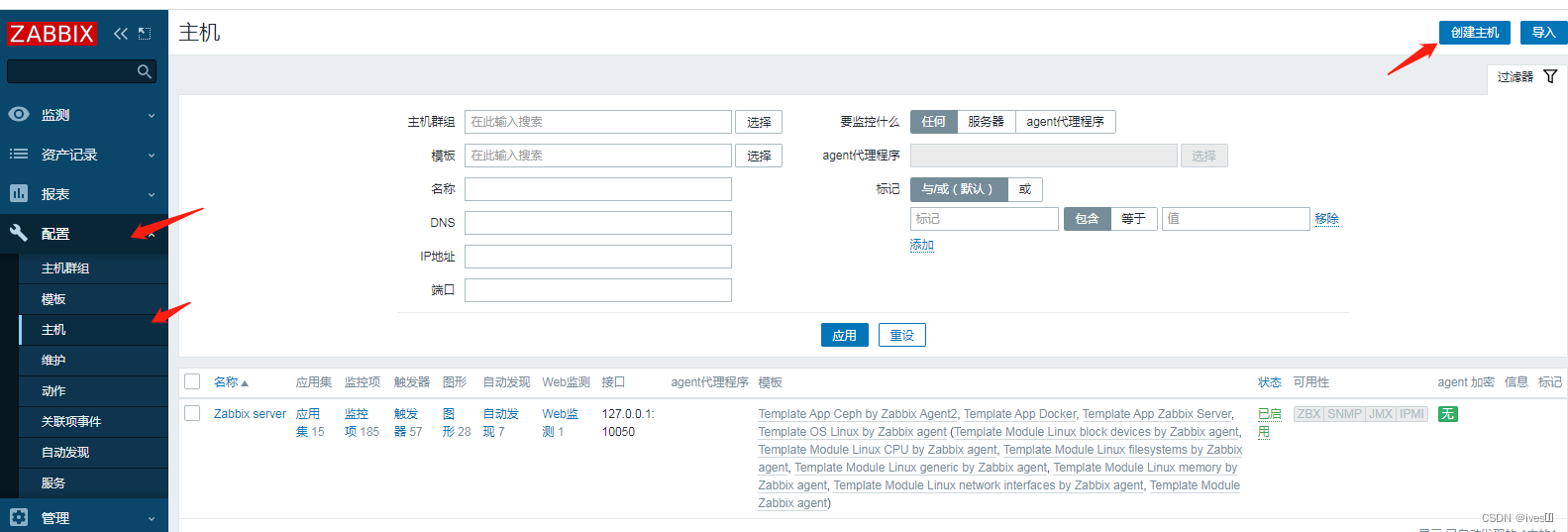1568x532 pixels.
Task: Tick the select-all hosts checkbox
Action: (192, 381)
